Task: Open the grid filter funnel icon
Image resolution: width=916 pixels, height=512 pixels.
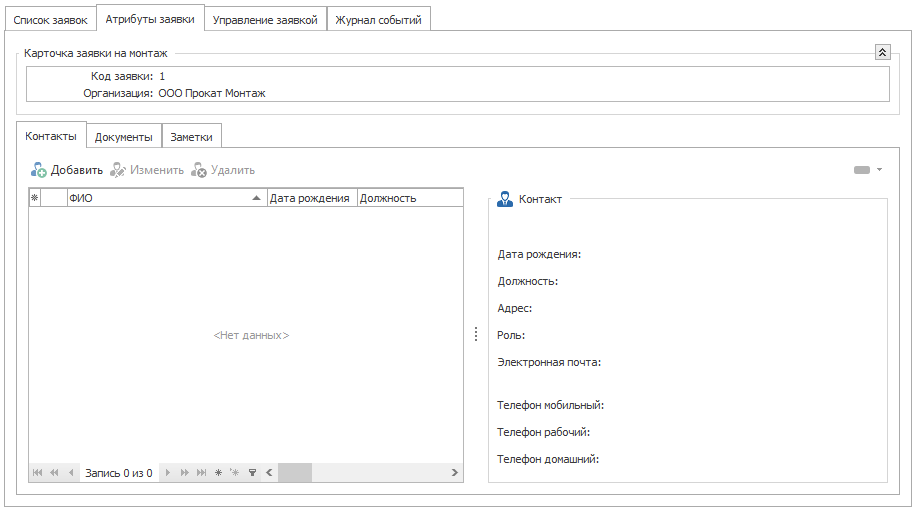Action: point(252,472)
